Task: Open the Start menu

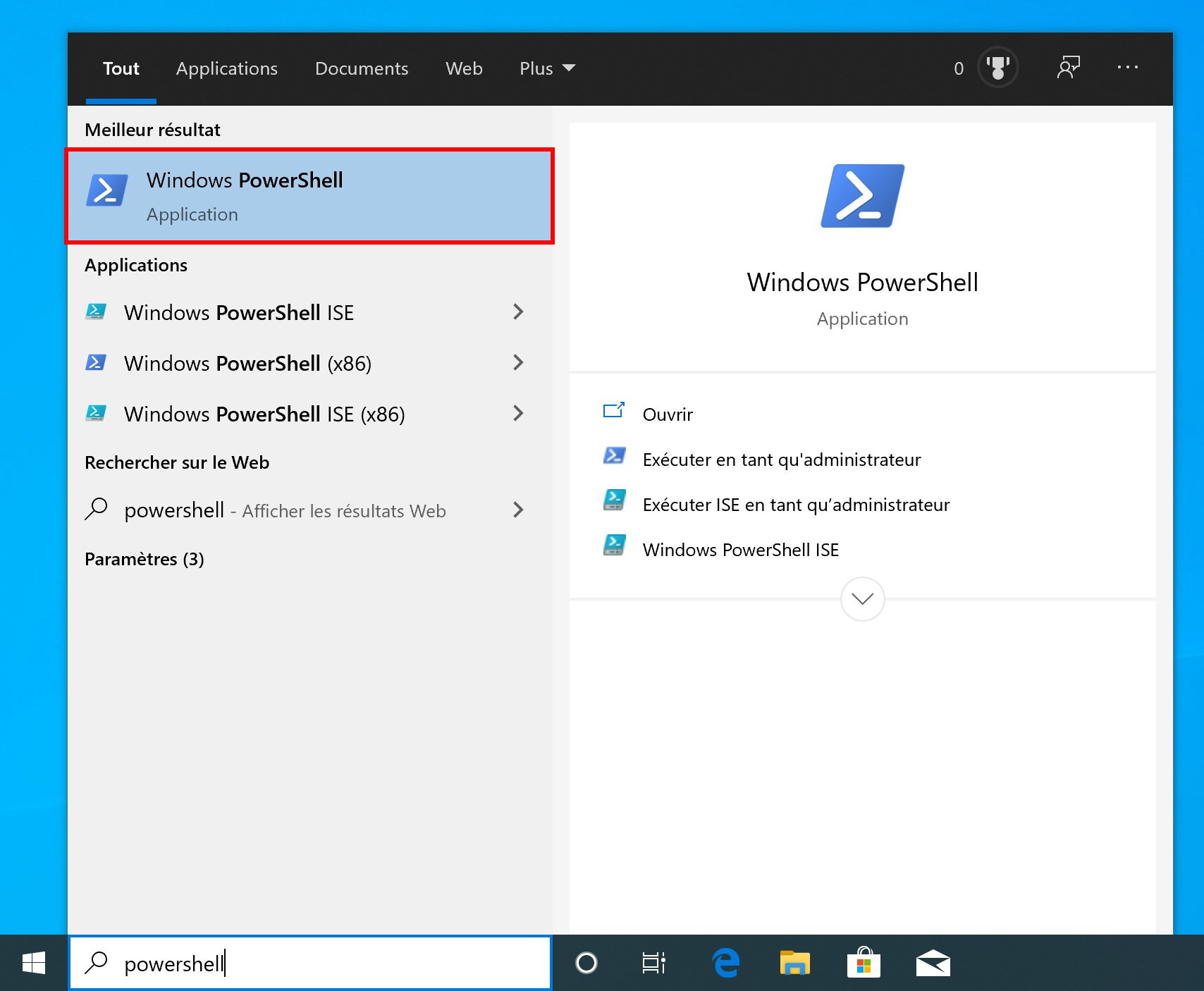Action: click(33, 963)
